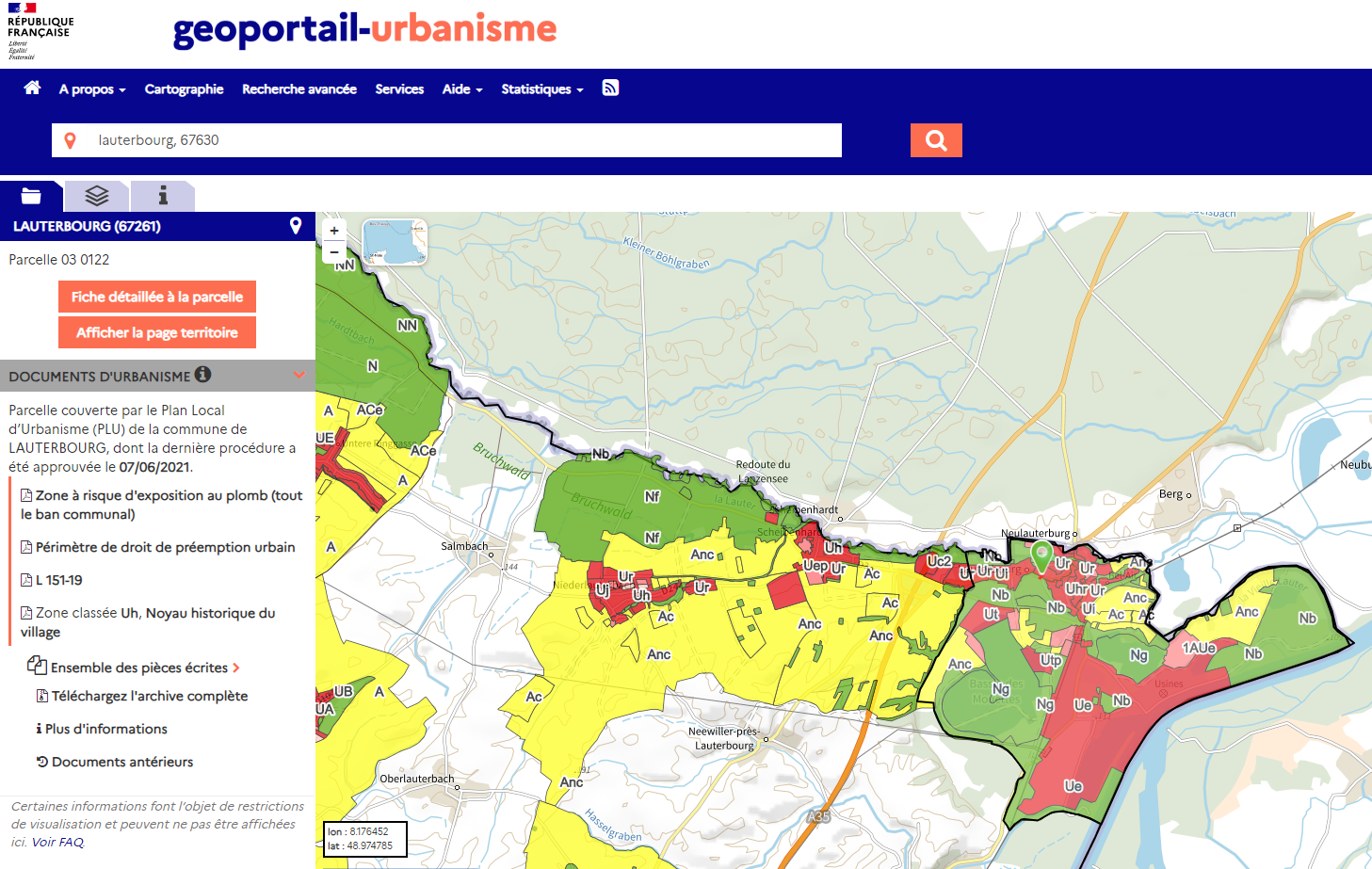The image size is (1372, 869).
Task: Click the orange search magnifier button
Action: point(935,140)
